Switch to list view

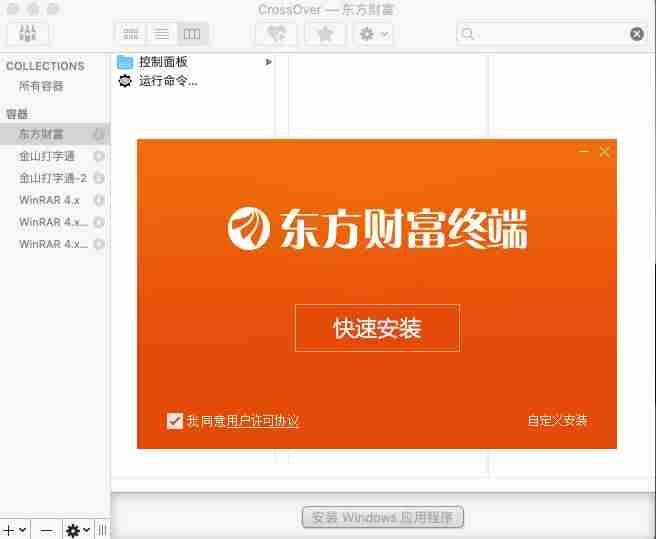(x=161, y=33)
